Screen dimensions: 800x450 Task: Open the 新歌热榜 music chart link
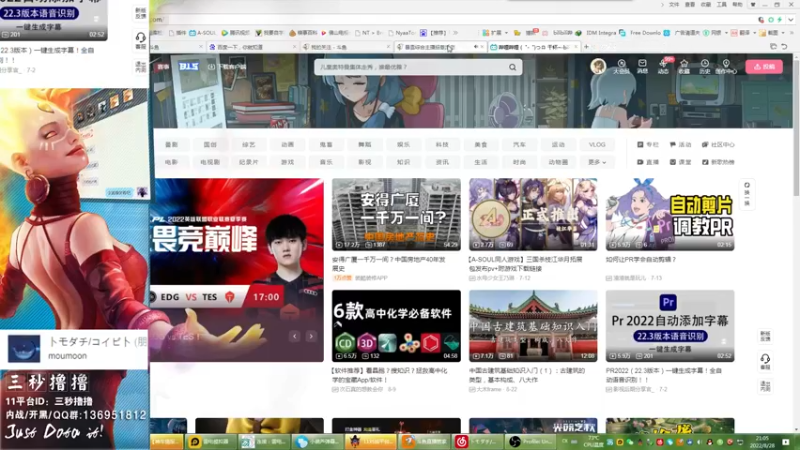(x=718, y=162)
